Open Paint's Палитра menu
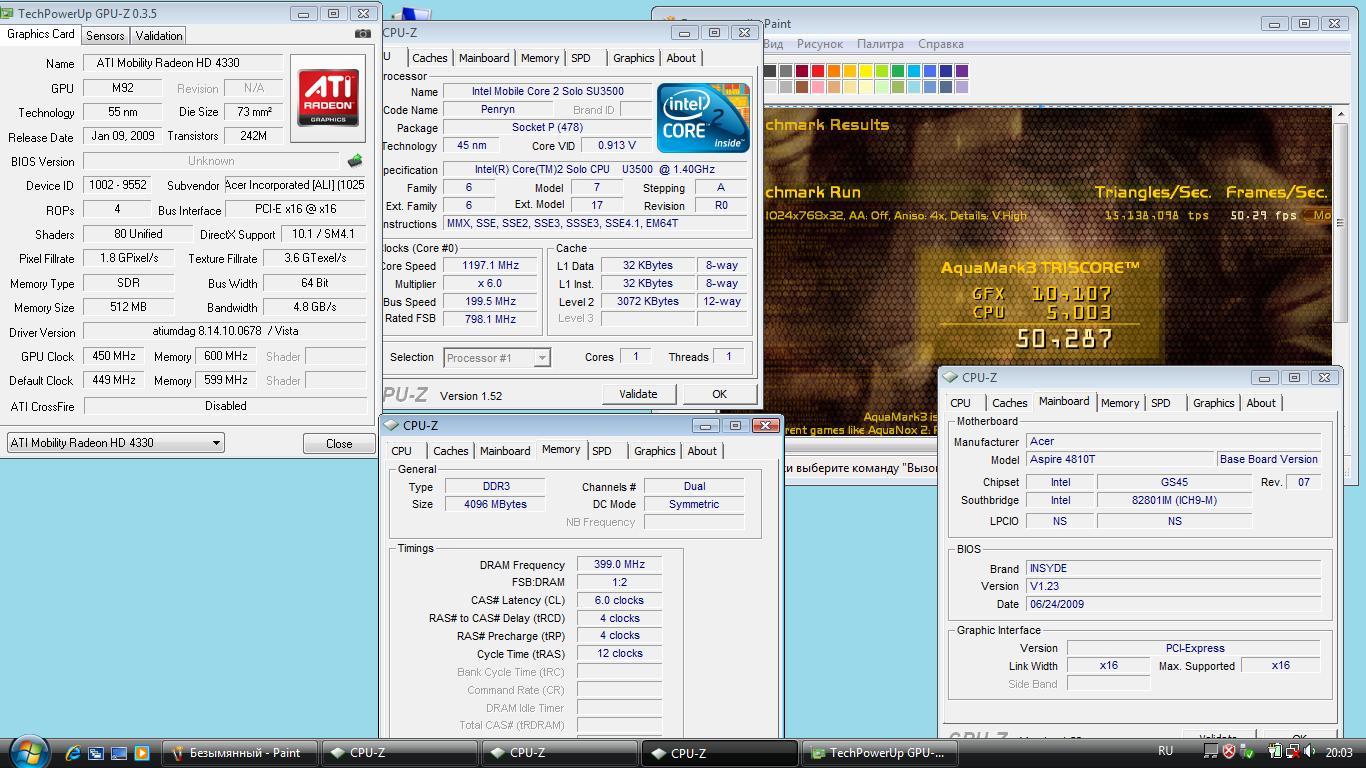Viewport: 1366px width, 768px height. point(880,44)
